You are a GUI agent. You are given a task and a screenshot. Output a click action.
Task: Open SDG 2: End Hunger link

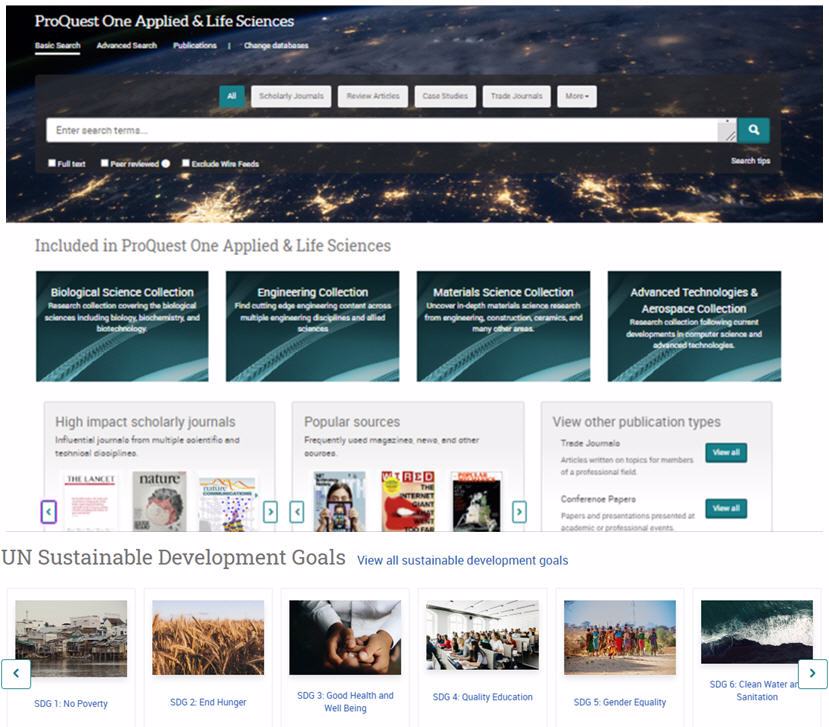coord(208,702)
